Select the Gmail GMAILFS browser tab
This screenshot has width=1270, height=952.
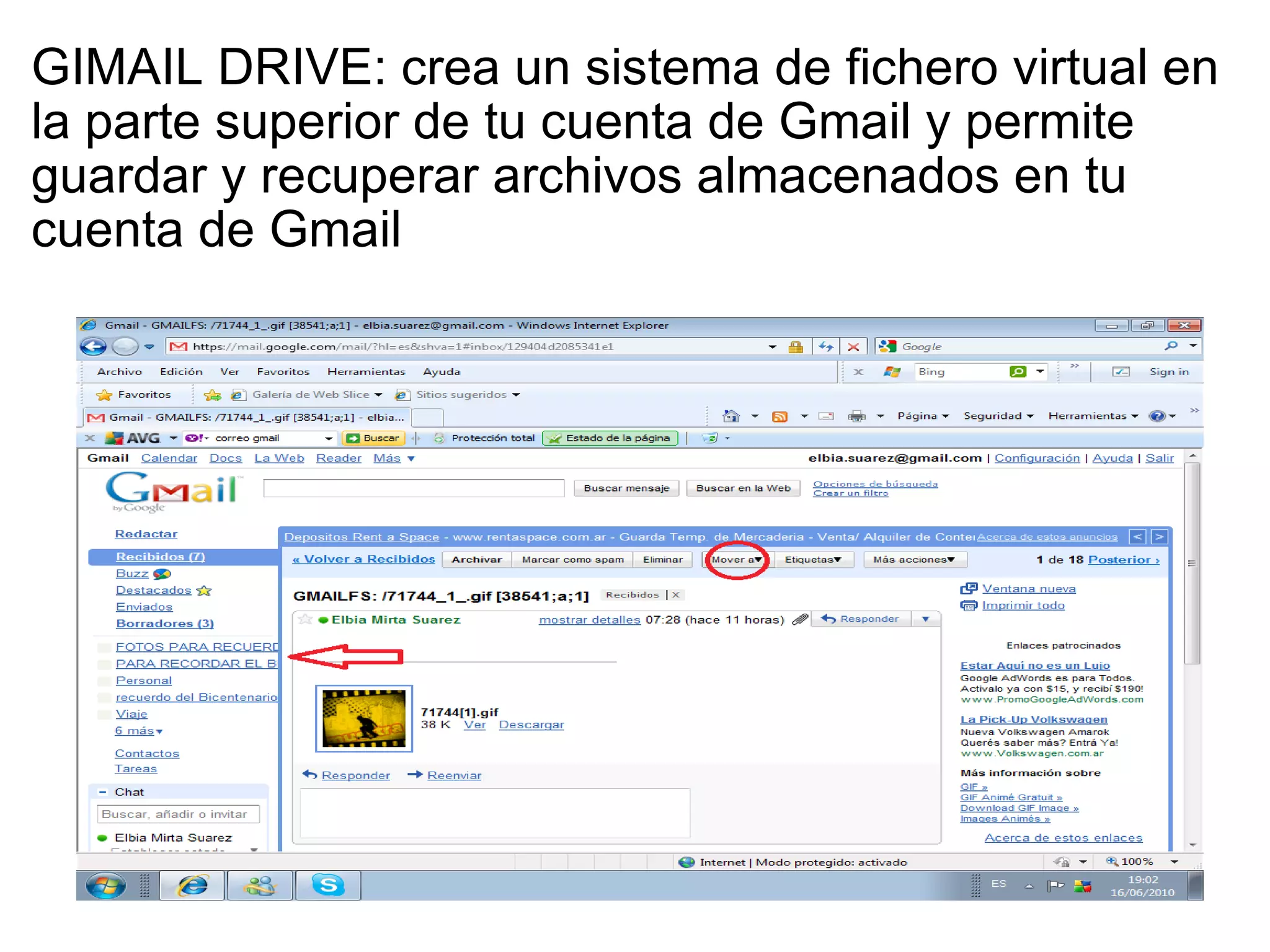(246, 417)
